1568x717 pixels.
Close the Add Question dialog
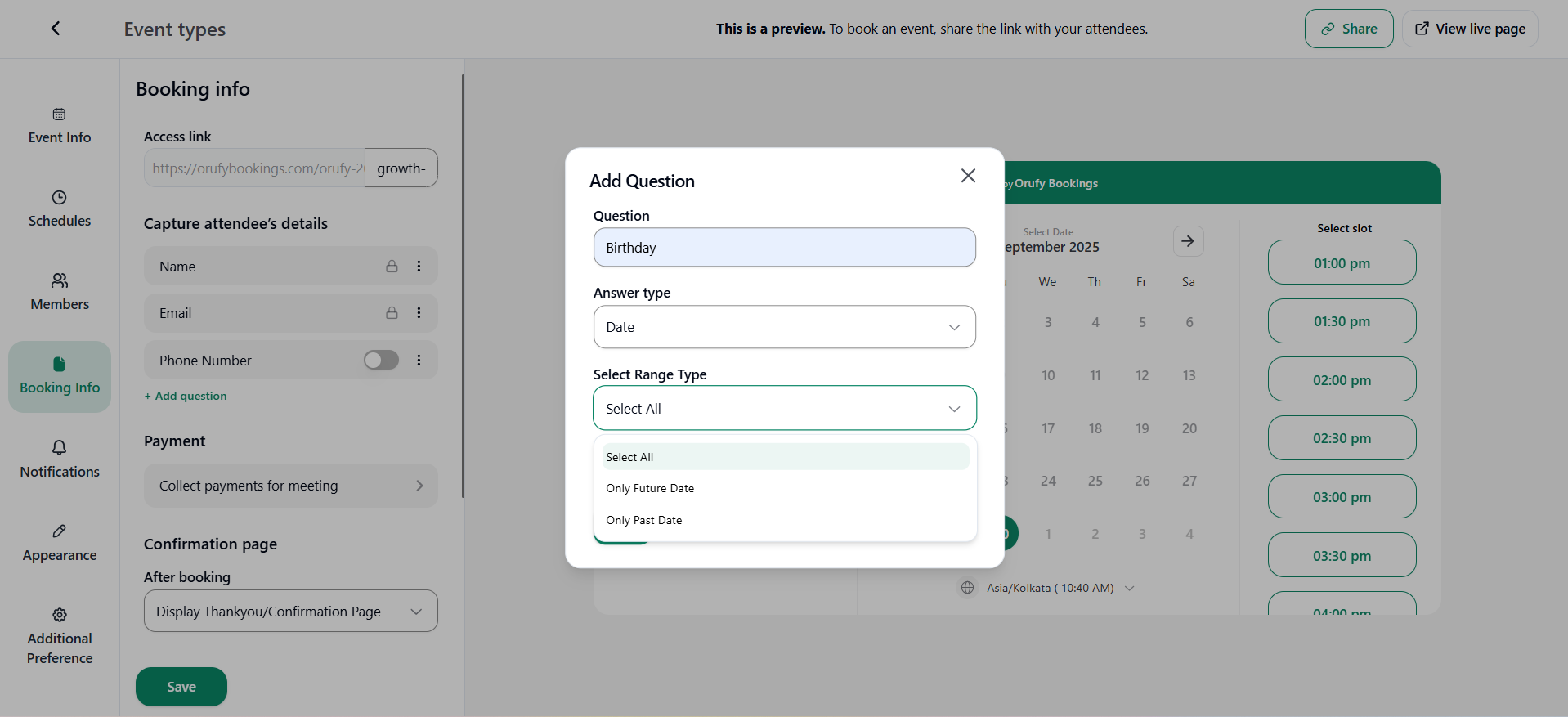click(x=968, y=176)
